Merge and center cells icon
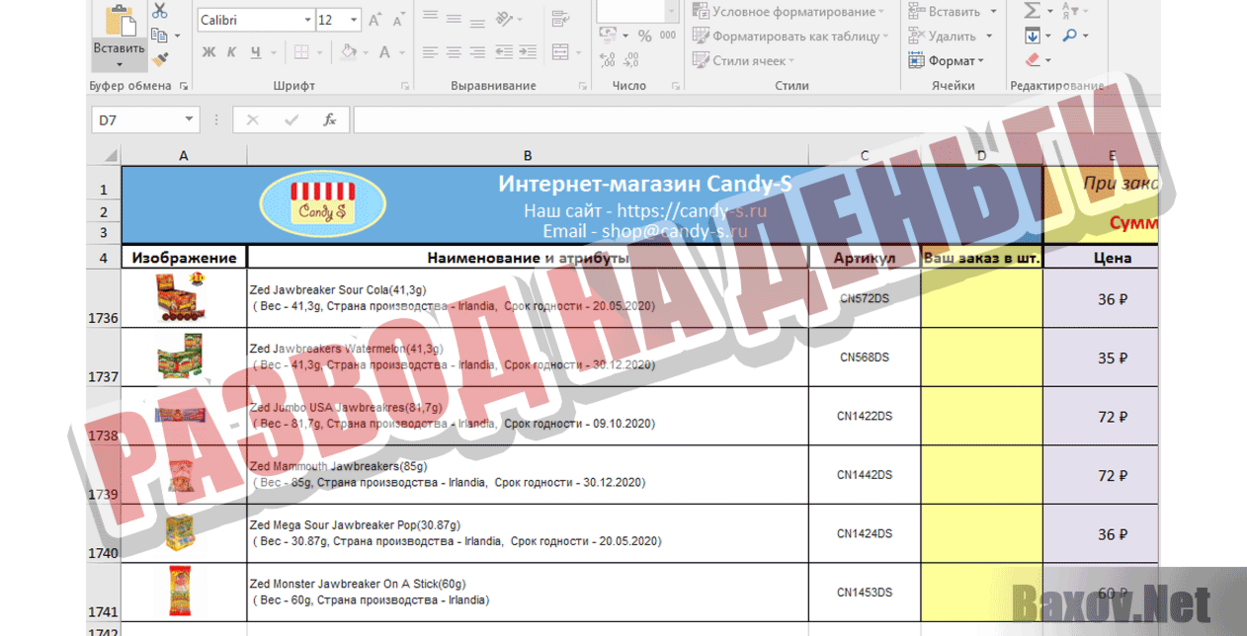The height and width of the screenshot is (636, 1247). coord(560,52)
